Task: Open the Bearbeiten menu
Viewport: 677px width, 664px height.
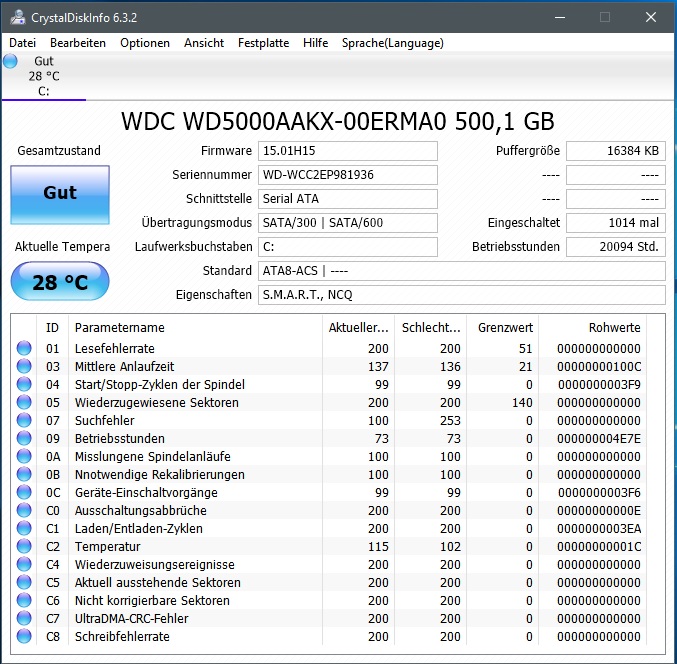Action: pos(78,43)
